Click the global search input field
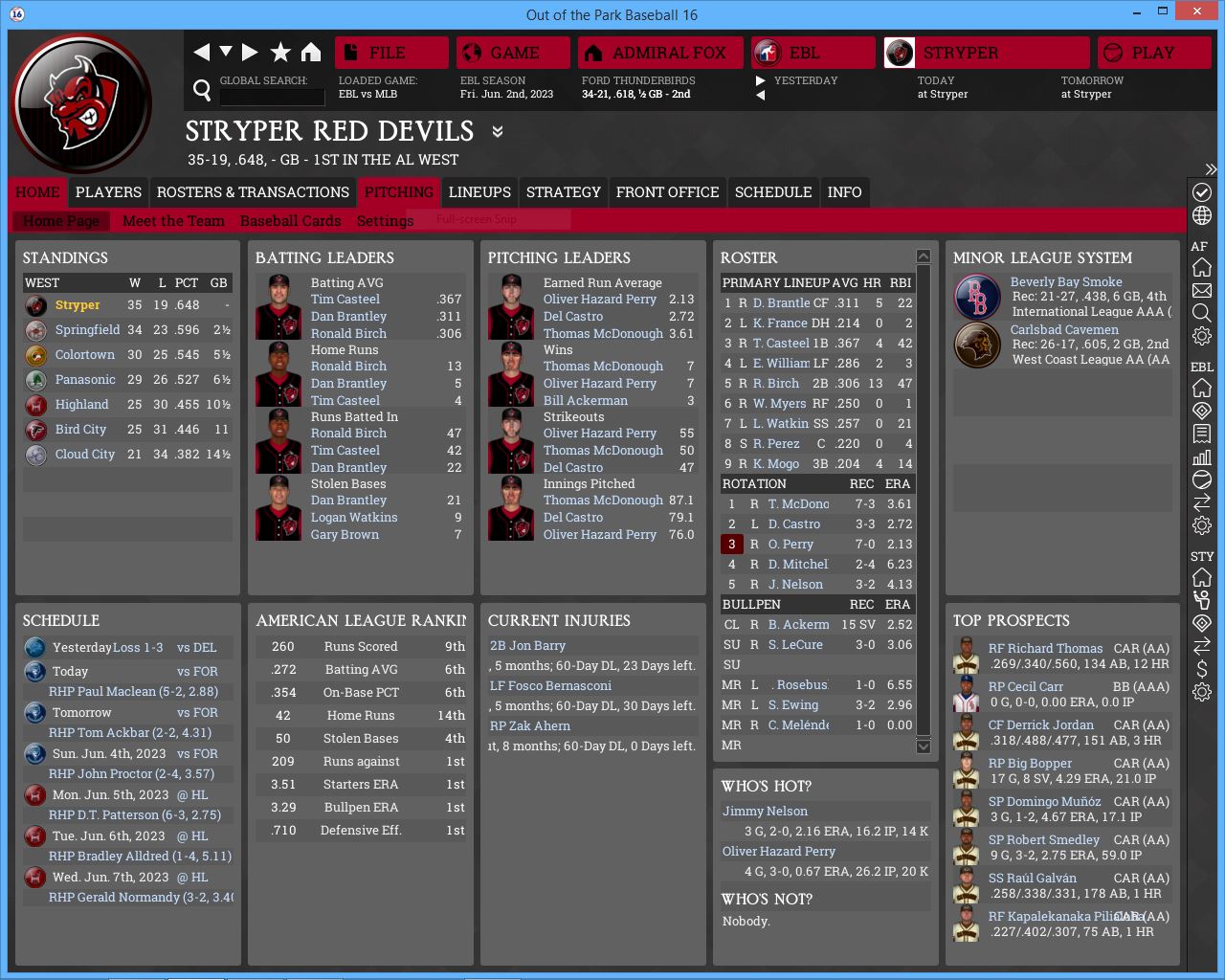The image size is (1225, 980). coord(273,97)
